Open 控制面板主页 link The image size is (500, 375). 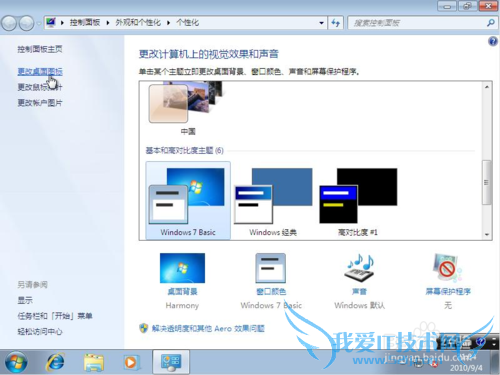(40, 49)
